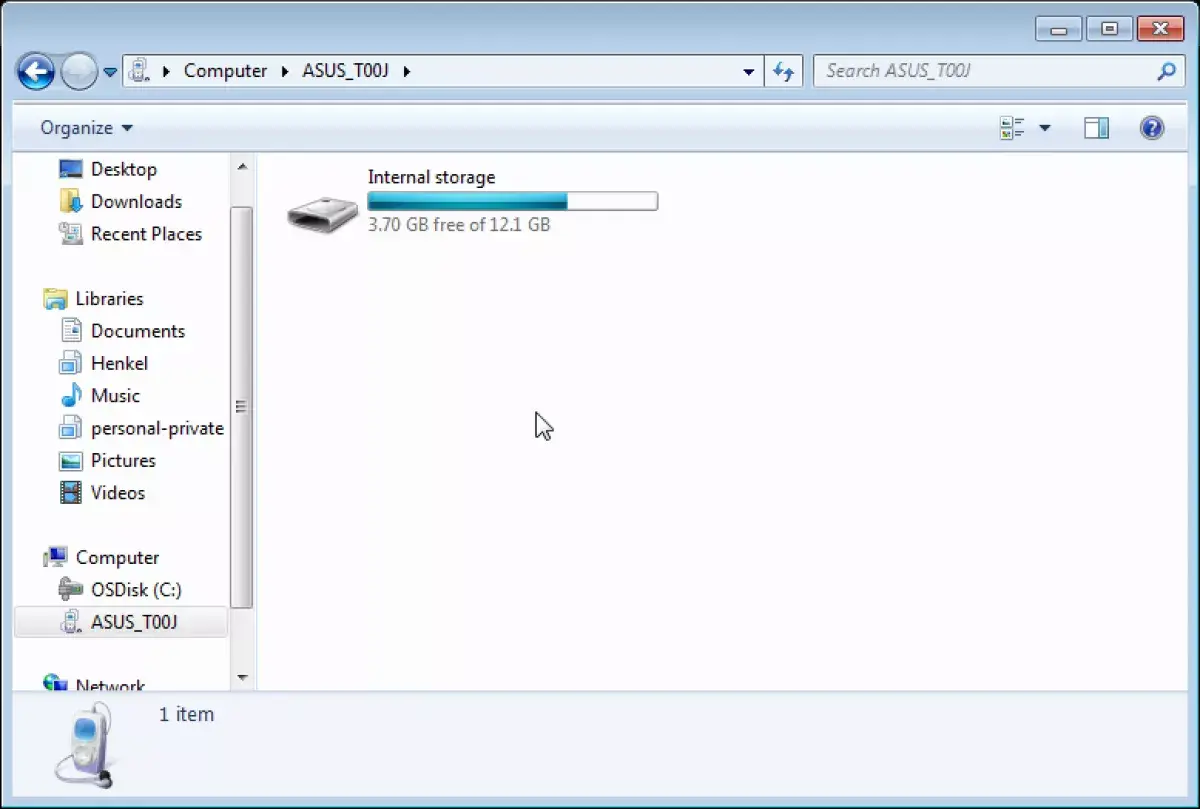Click the Henkel library icon
Image resolution: width=1200 pixels, height=809 pixels.
[71, 363]
